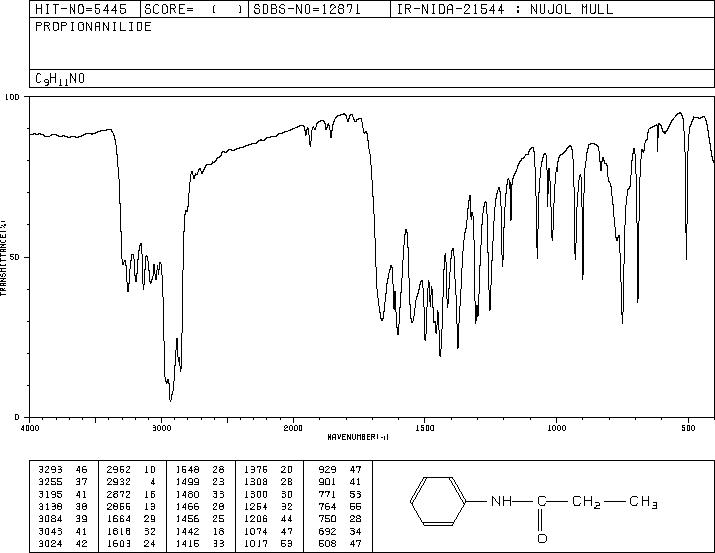Select the 3255 peak in the table
This screenshot has height=553, width=715.
(x=62, y=482)
